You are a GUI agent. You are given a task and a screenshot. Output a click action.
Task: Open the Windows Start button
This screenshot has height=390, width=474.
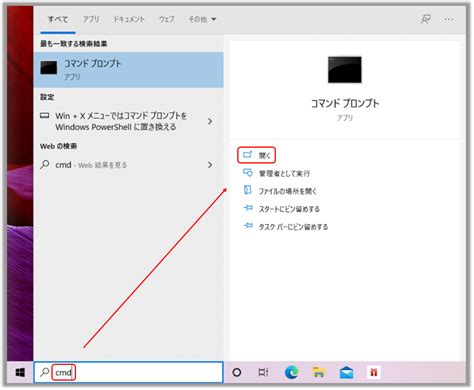20,372
